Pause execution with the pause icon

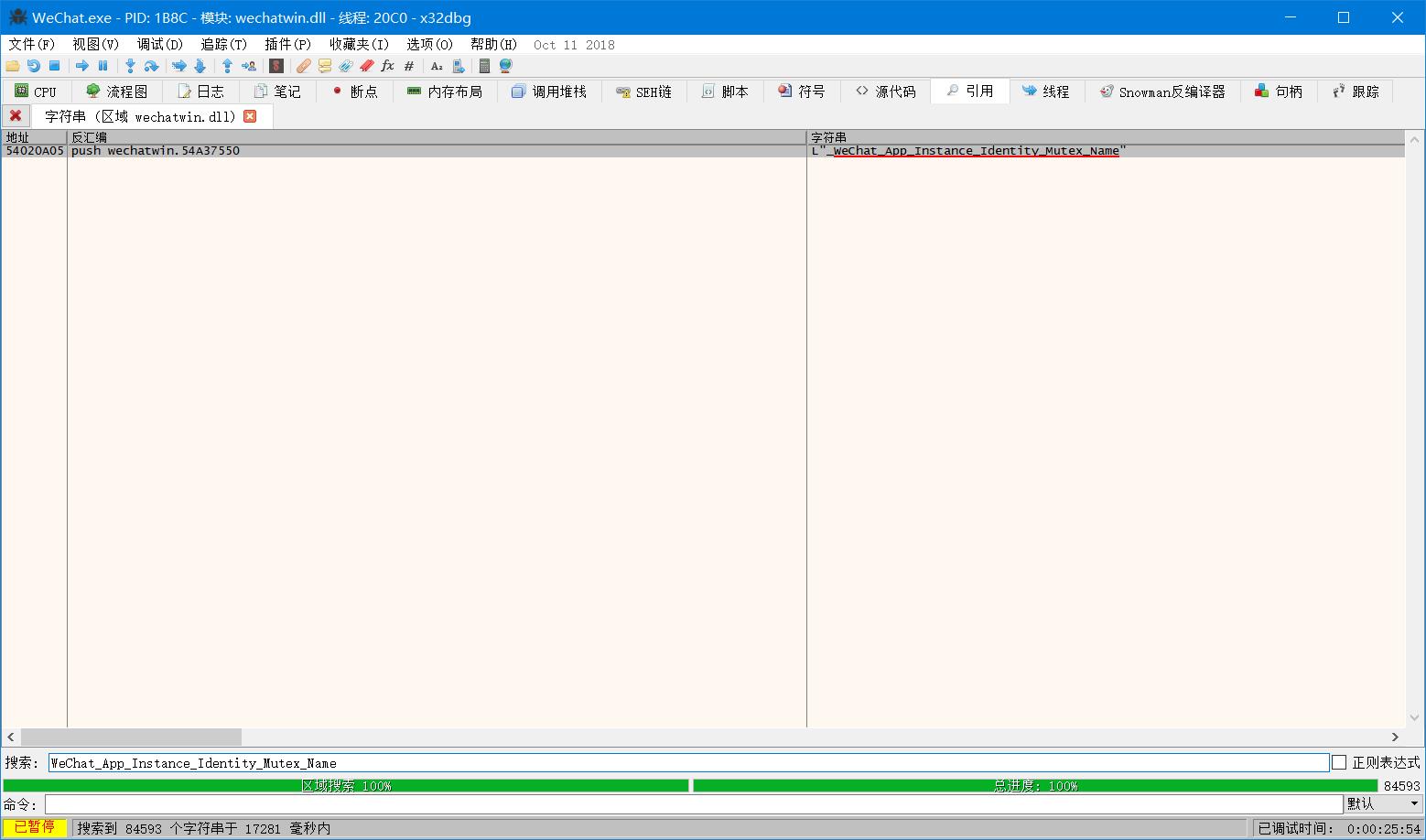(x=103, y=66)
